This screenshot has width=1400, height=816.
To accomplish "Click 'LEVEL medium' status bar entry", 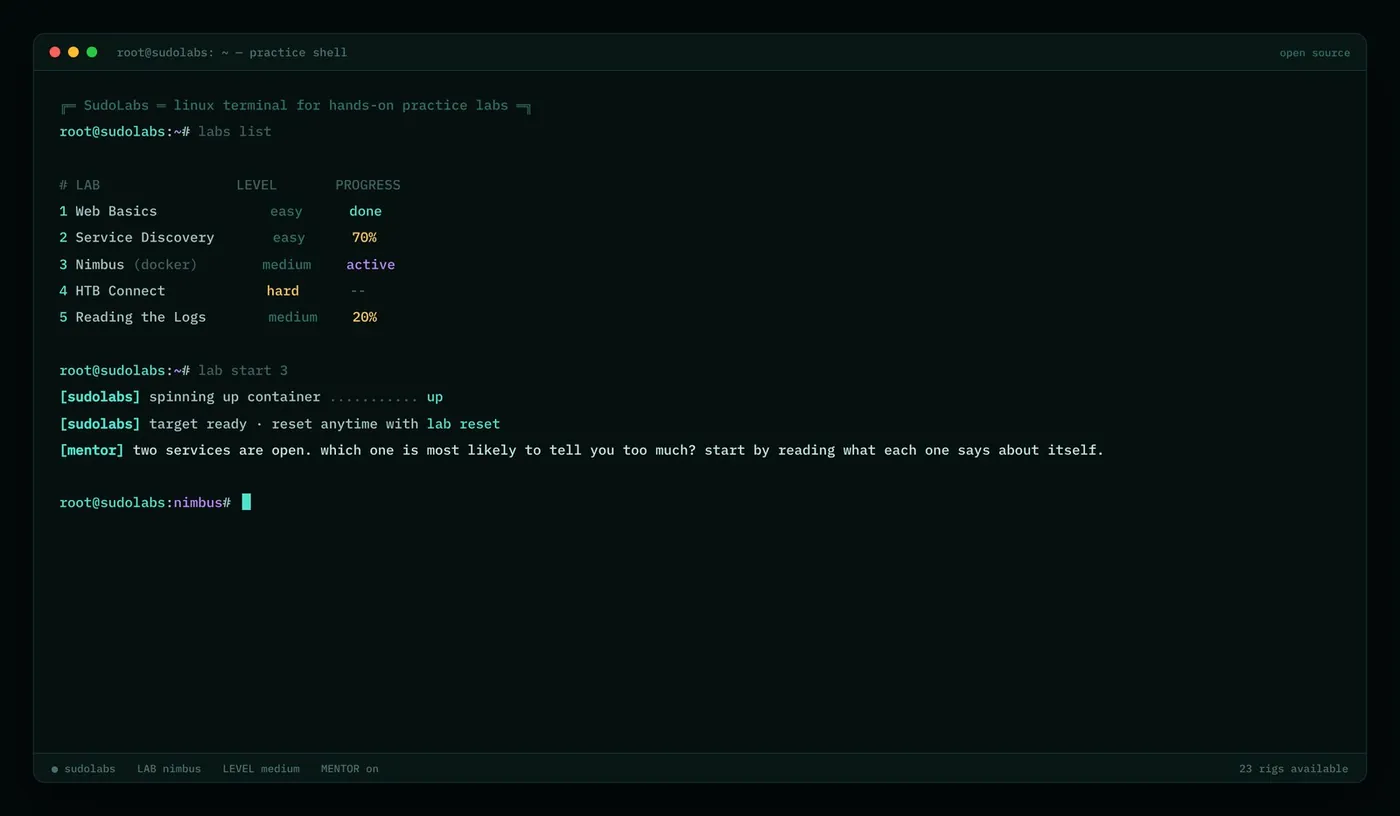I will coord(261,769).
